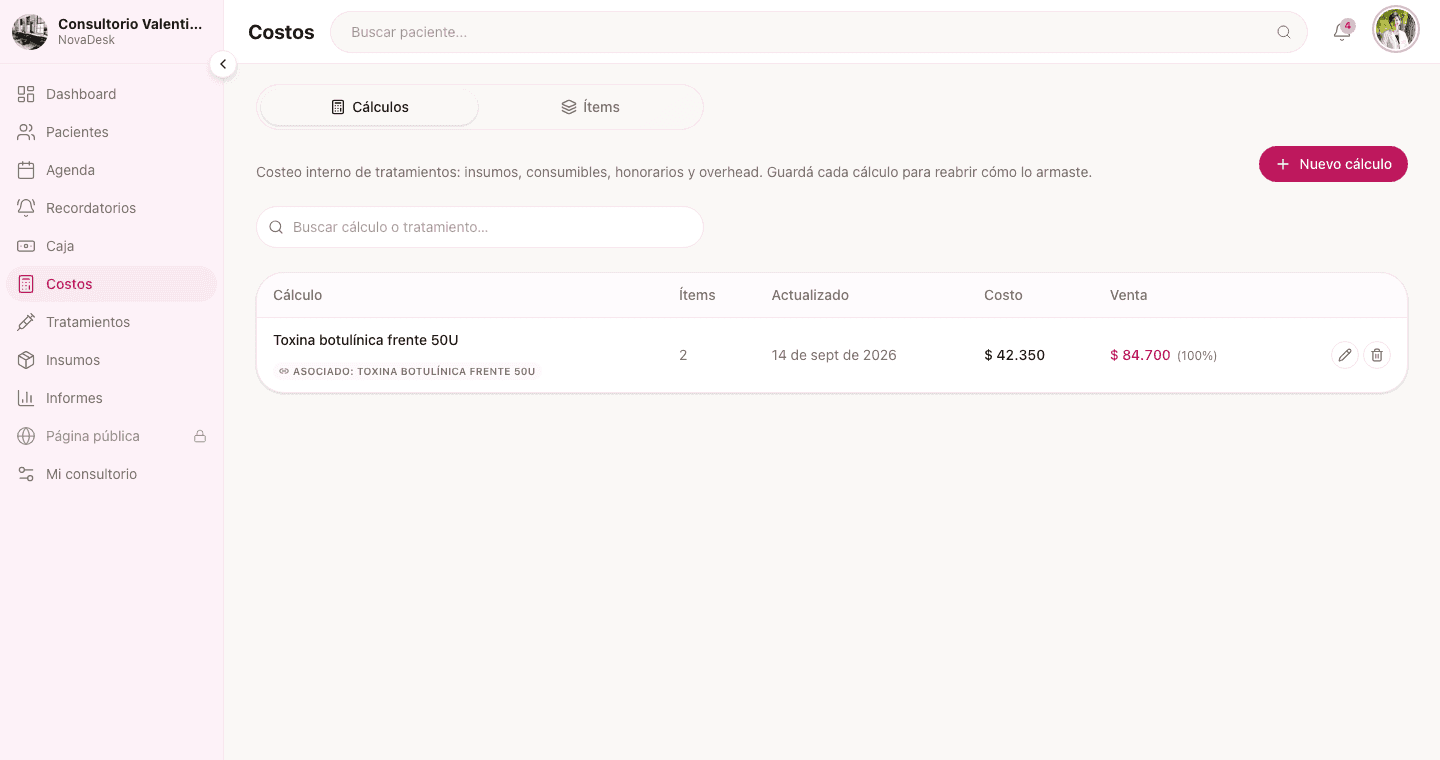The image size is (1440, 760).
Task: Go to Pacientes in the sidebar
Action: pyautogui.click(x=111, y=132)
